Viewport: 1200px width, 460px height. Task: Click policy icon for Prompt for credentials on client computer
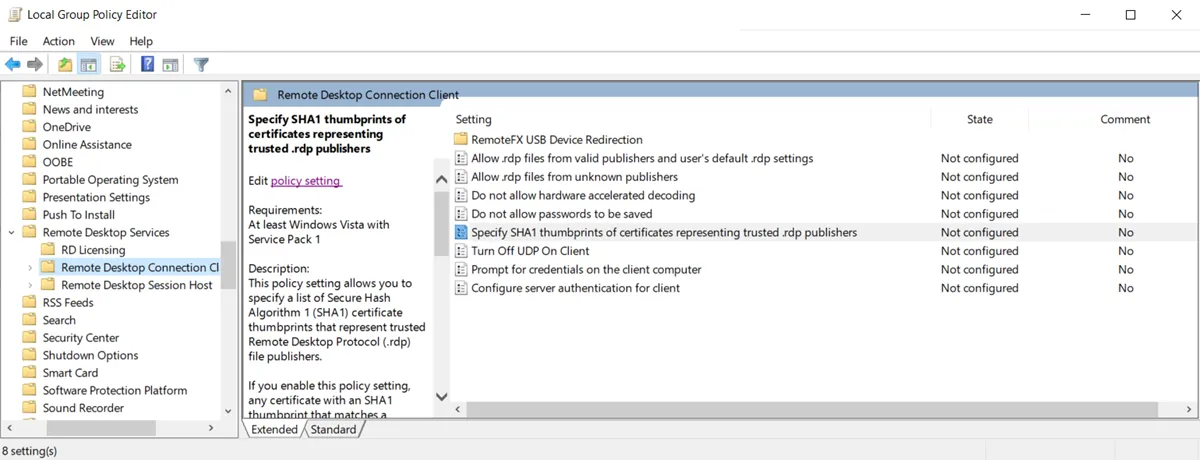point(461,269)
